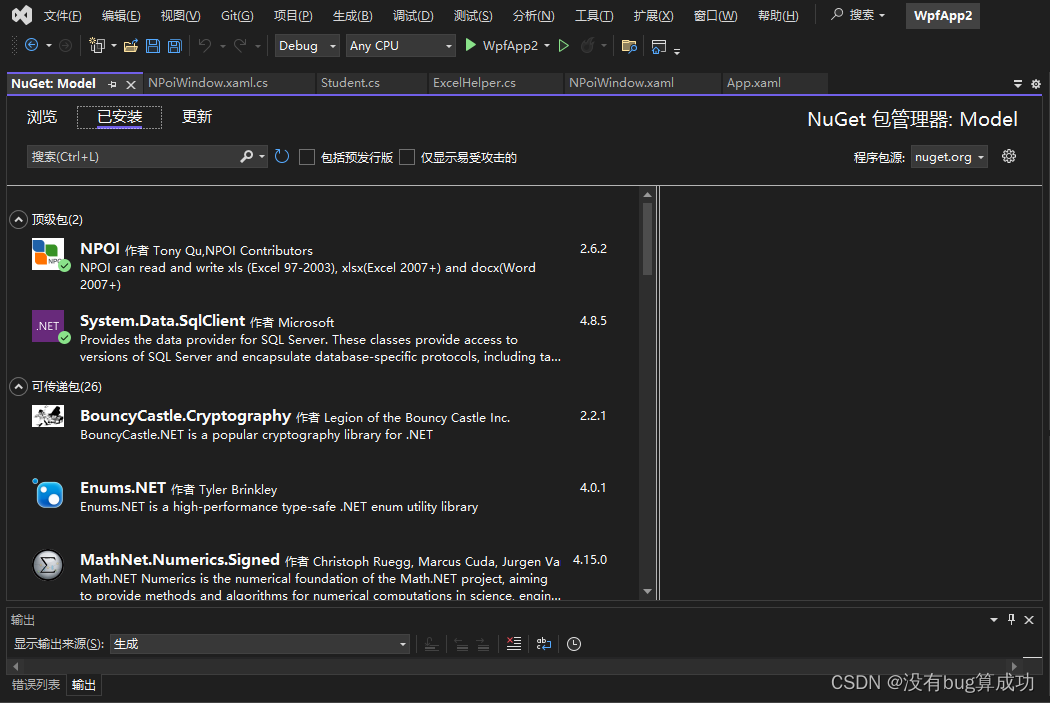Click the new project icon in toolbar

point(97,46)
